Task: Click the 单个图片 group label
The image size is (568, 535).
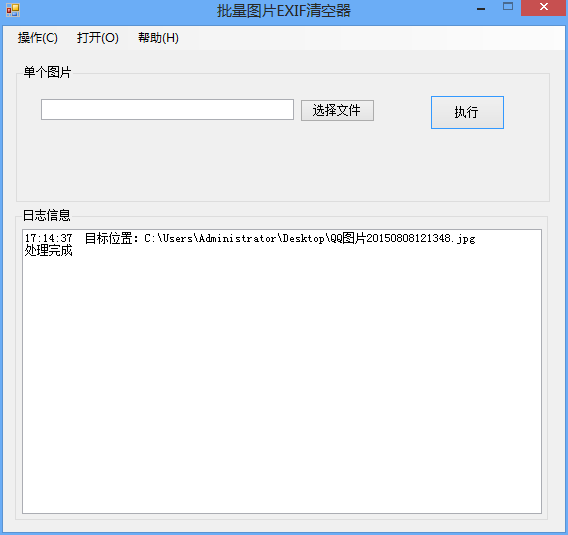Action: point(47,72)
